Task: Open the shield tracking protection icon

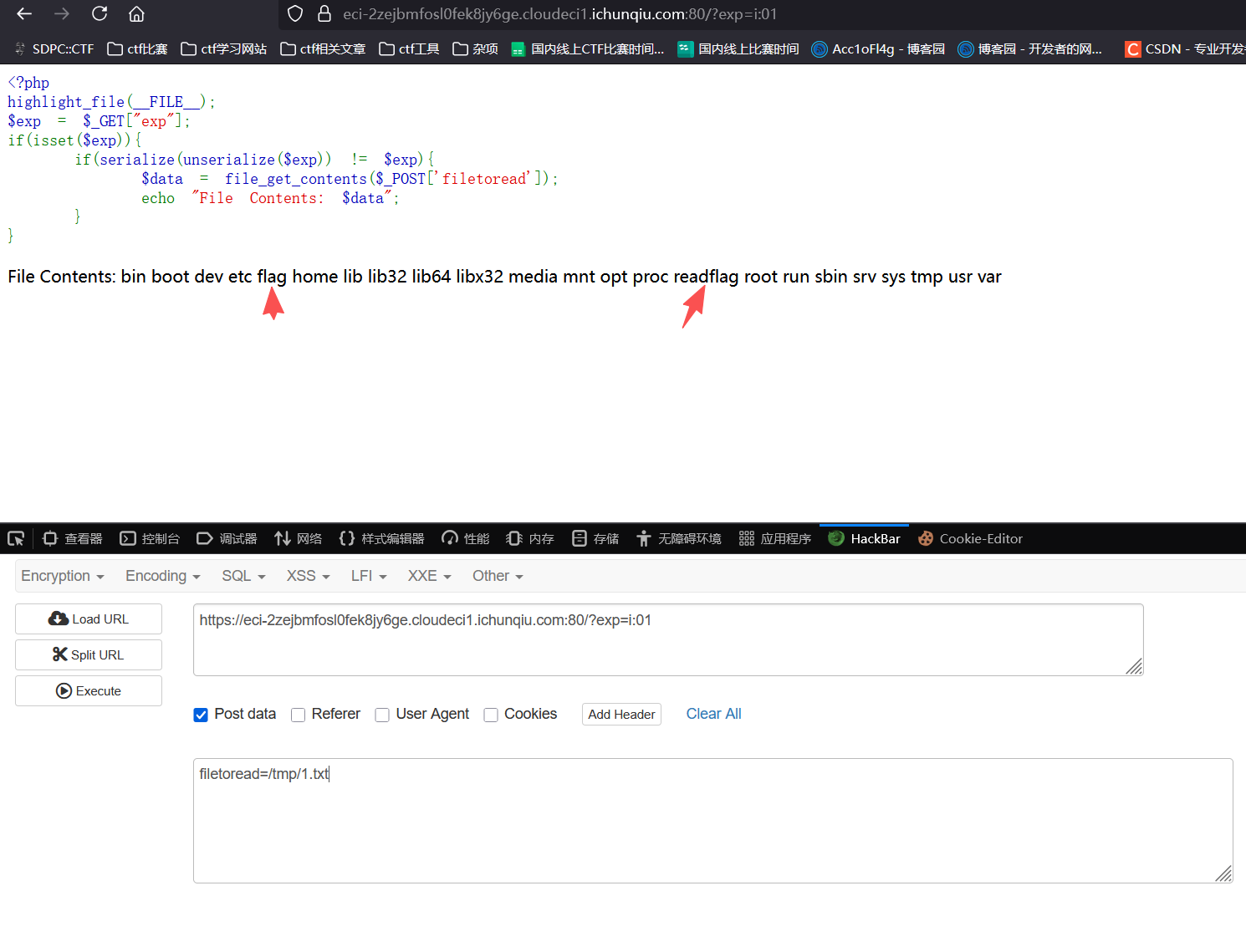Action: (295, 13)
